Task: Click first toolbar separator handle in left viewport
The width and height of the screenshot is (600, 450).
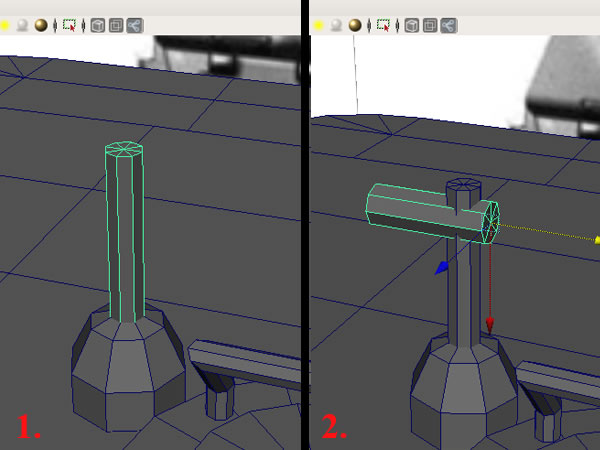Action: (x=55, y=26)
